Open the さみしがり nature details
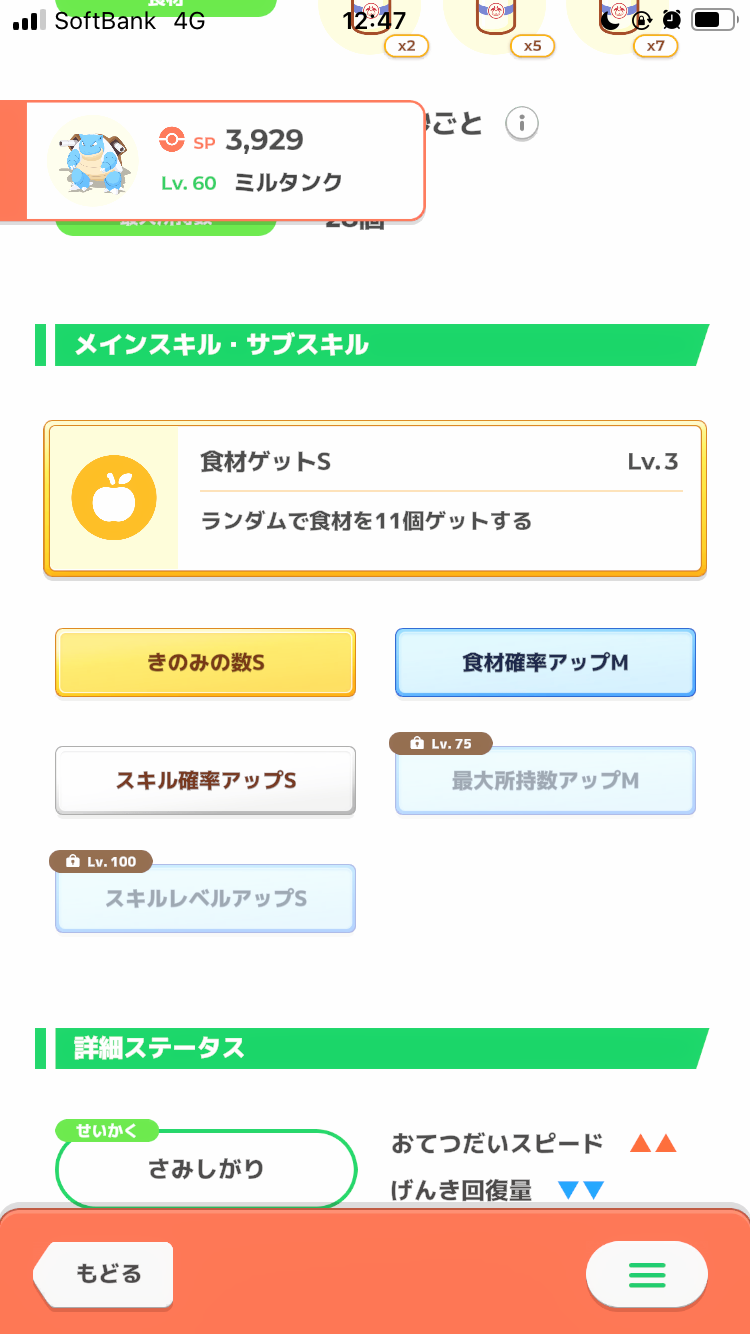 click(x=206, y=1168)
